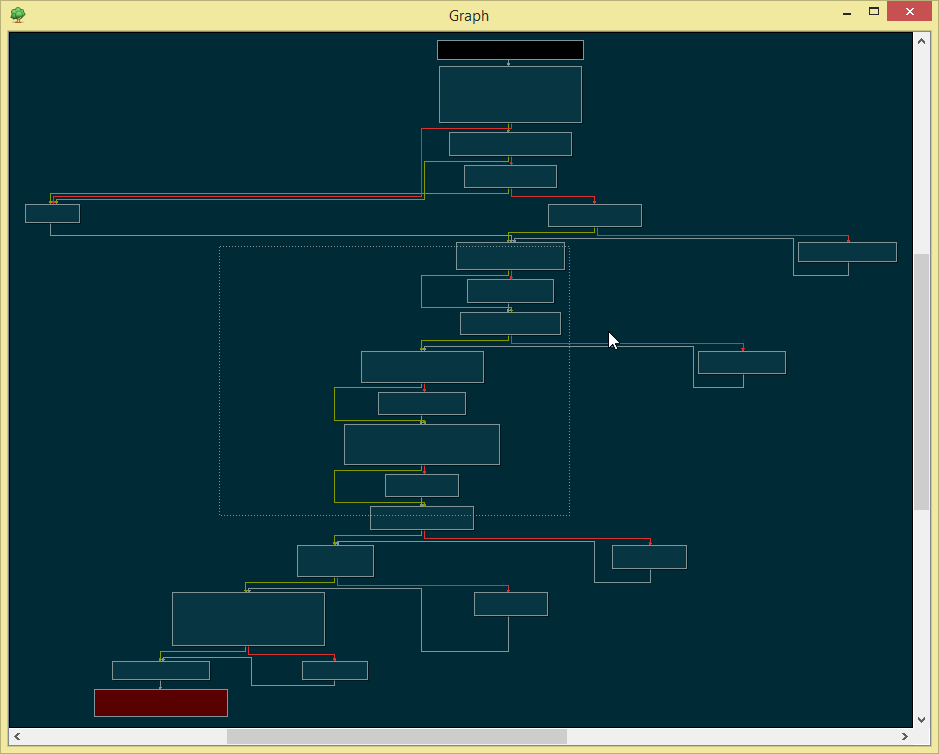The height and width of the screenshot is (754, 939).
Task: Click the tree application icon in title bar
Action: [18, 14]
